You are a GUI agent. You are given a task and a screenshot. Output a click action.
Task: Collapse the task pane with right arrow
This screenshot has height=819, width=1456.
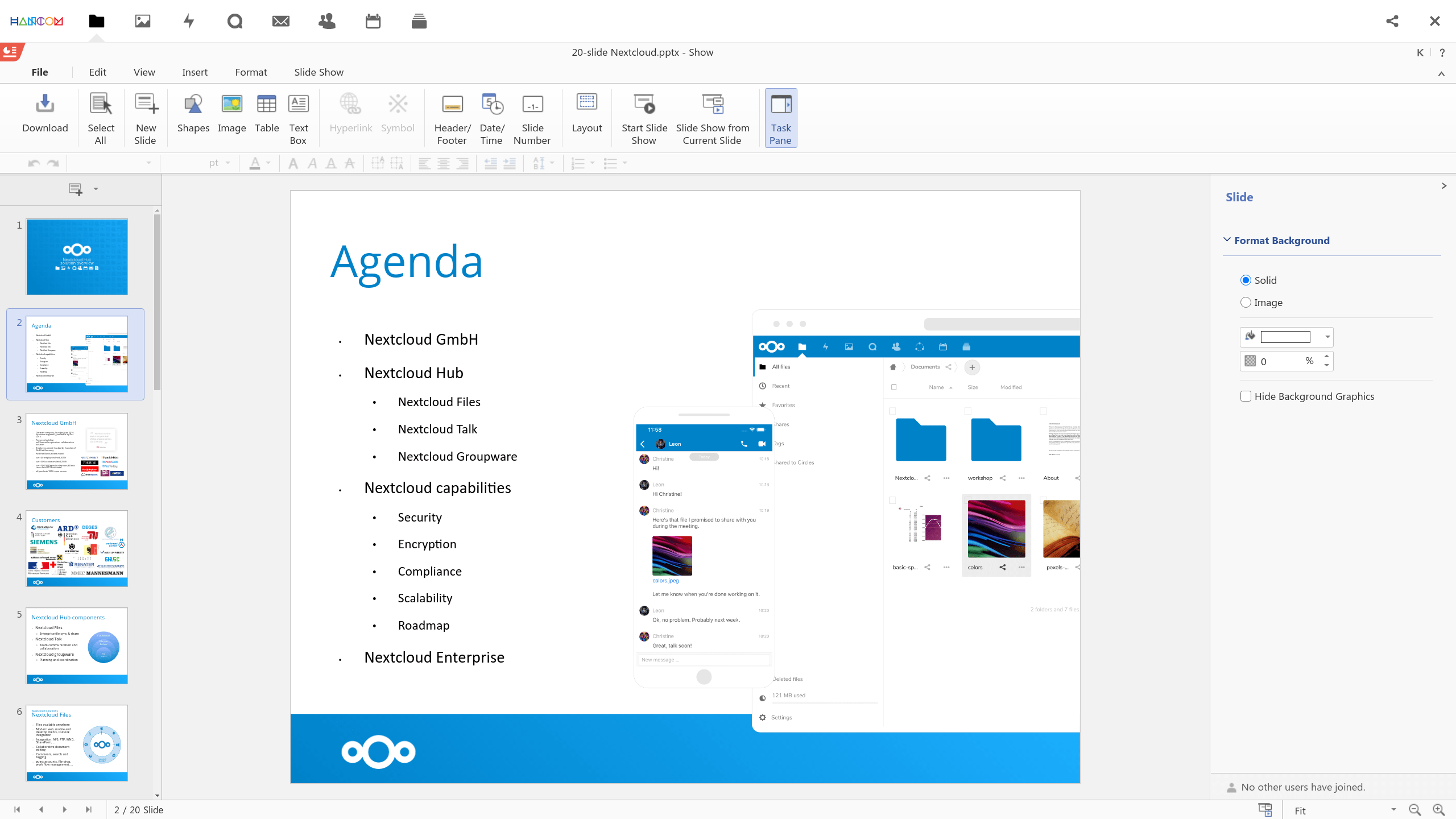[x=1444, y=186]
